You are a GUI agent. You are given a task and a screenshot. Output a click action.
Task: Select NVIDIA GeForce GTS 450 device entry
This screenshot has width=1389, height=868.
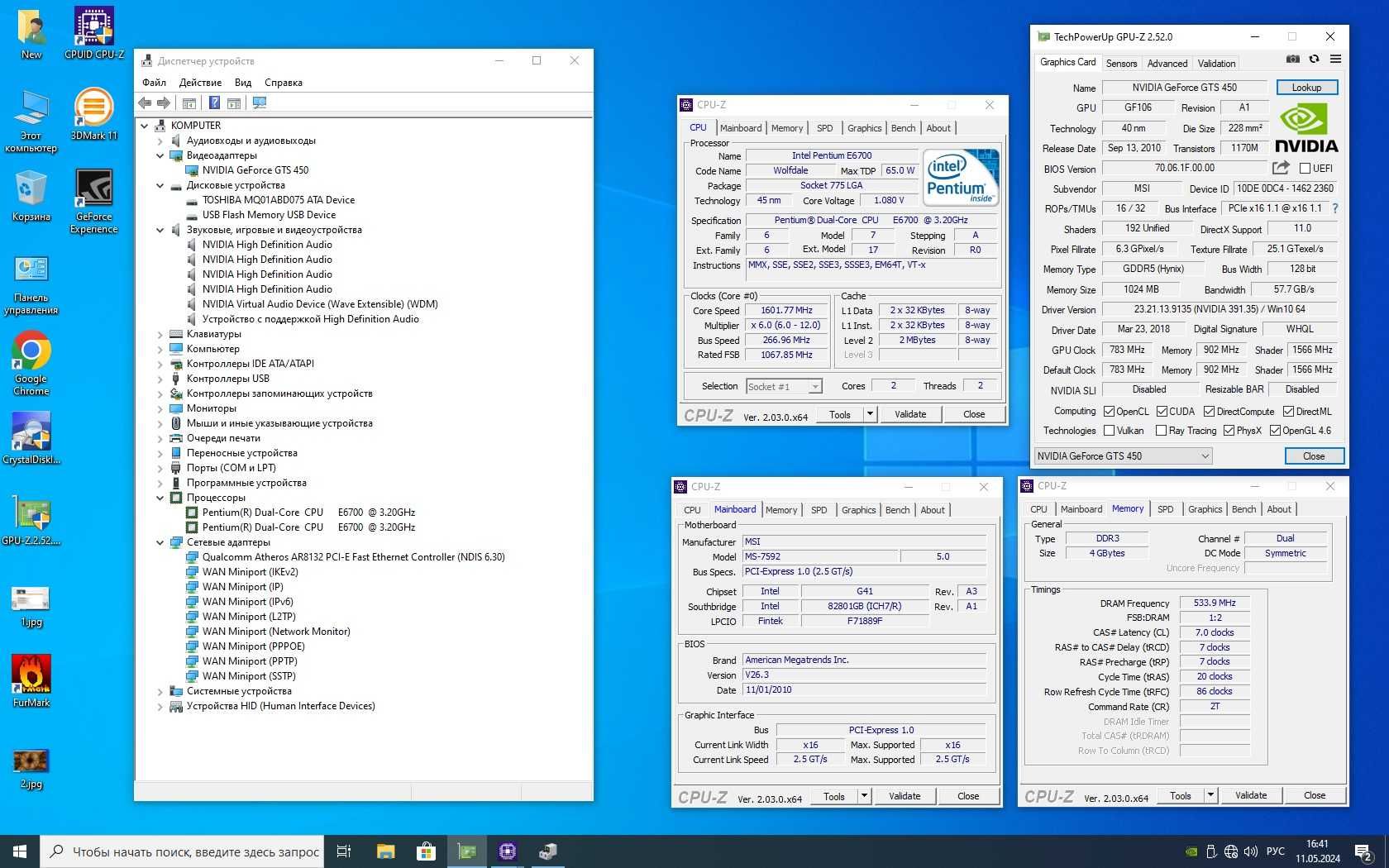tap(255, 170)
